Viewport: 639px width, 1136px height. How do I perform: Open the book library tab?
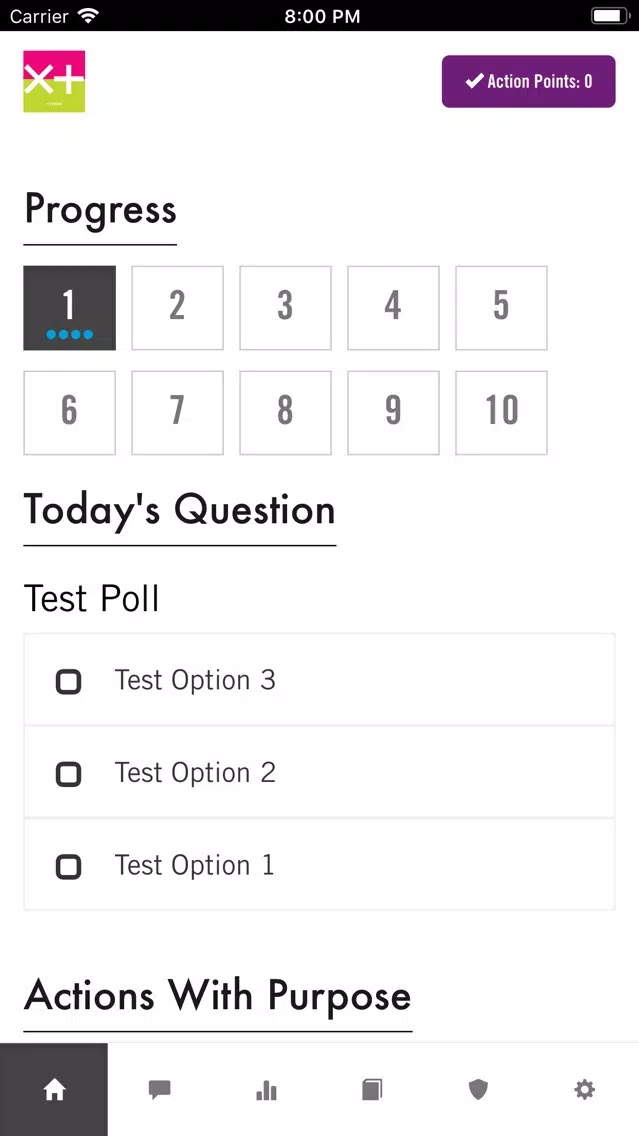(372, 1089)
